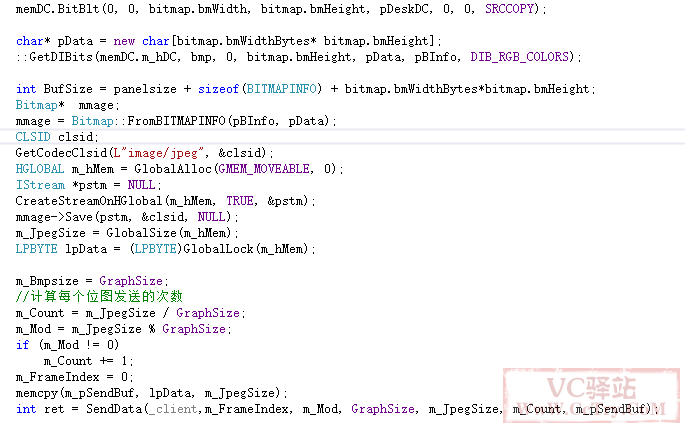The width and height of the screenshot is (685, 428).
Task: Click the 'if (m_Mod != 0)' statement
Action: click(x=67, y=345)
